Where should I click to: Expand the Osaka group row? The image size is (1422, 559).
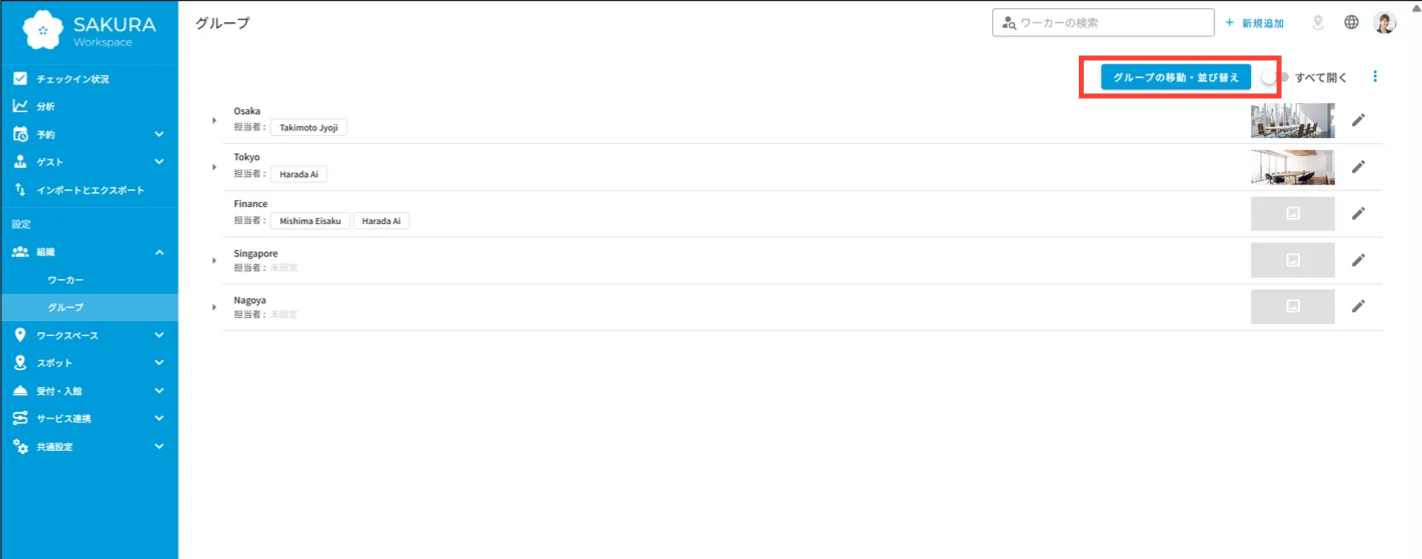click(x=214, y=120)
